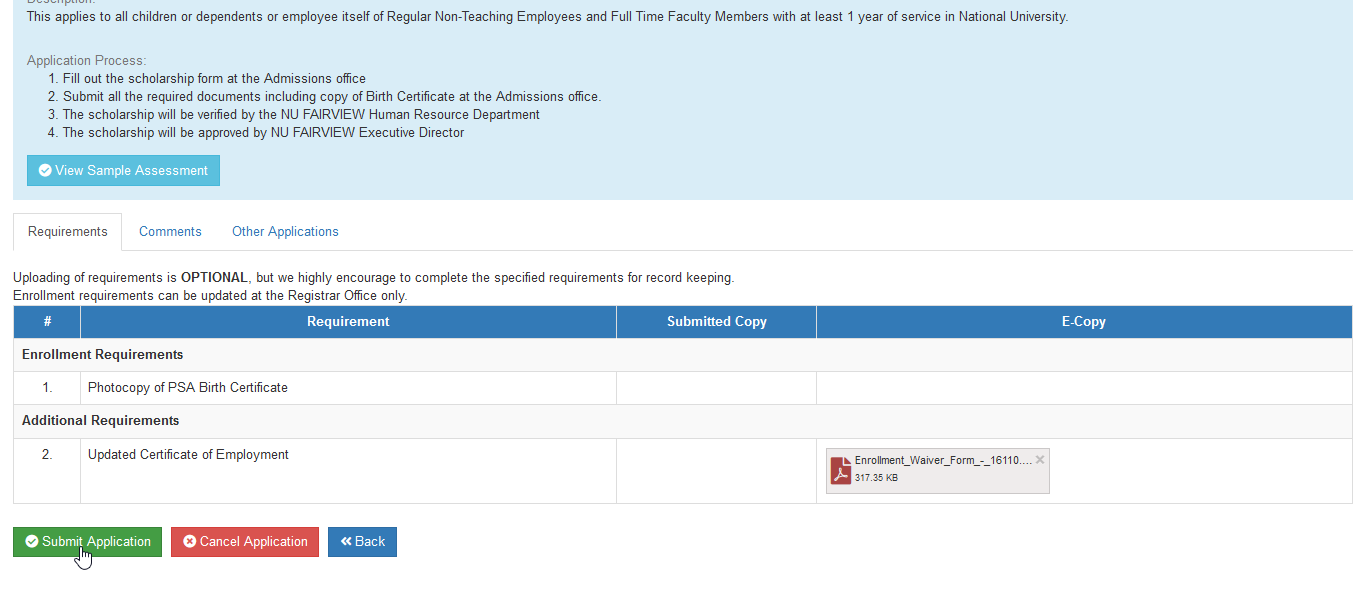Click the Requirement column header

click(x=348, y=322)
